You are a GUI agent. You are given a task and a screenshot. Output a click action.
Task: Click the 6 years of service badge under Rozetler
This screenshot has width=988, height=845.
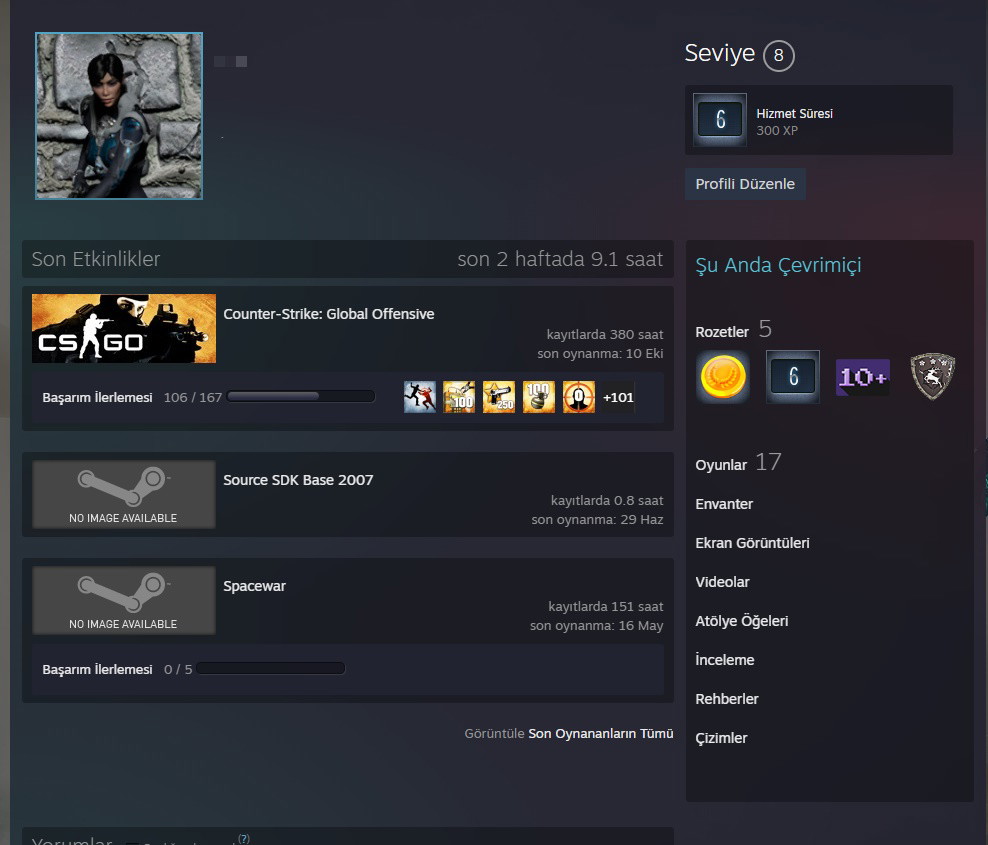793,377
